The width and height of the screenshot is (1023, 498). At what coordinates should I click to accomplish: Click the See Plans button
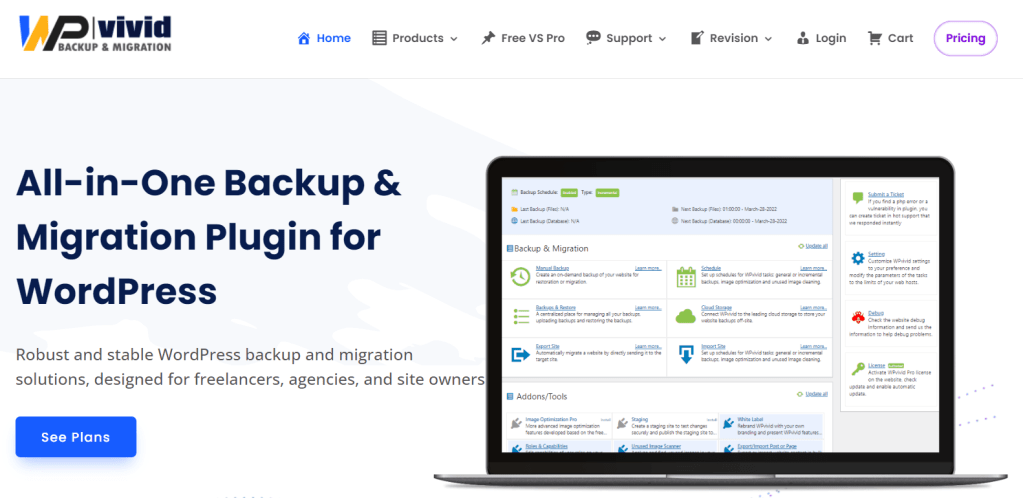pos(76,437)
